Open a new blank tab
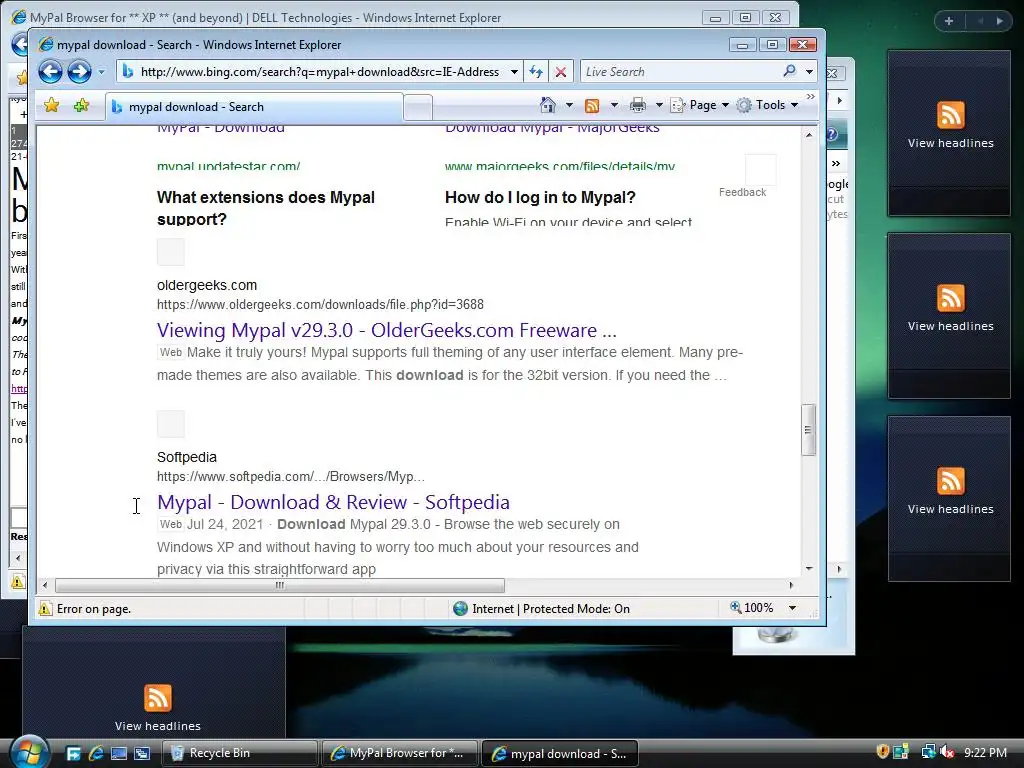The width and height of the screenshot is (1024, 768). [x=418, y=107]
